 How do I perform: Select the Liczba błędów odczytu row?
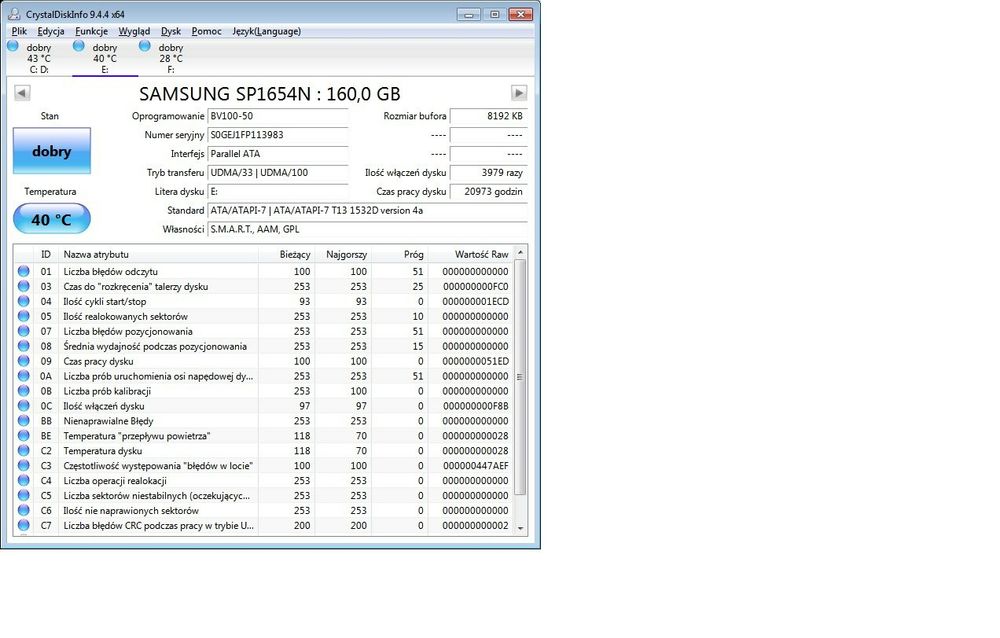coord(263,271)
